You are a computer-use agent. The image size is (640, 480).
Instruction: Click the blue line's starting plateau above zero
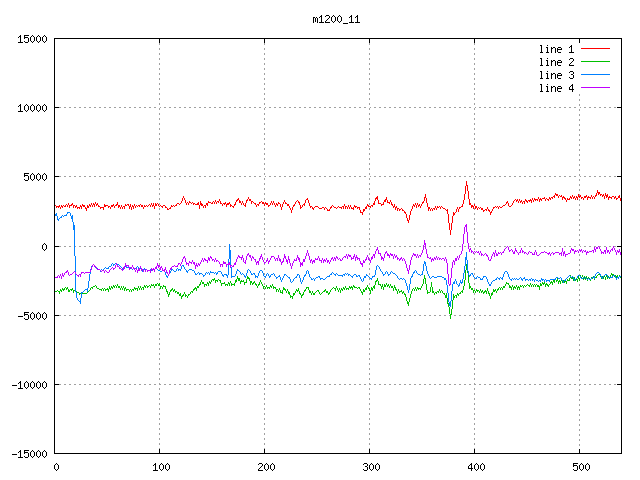pyautogui.click(x=65, y=214)
